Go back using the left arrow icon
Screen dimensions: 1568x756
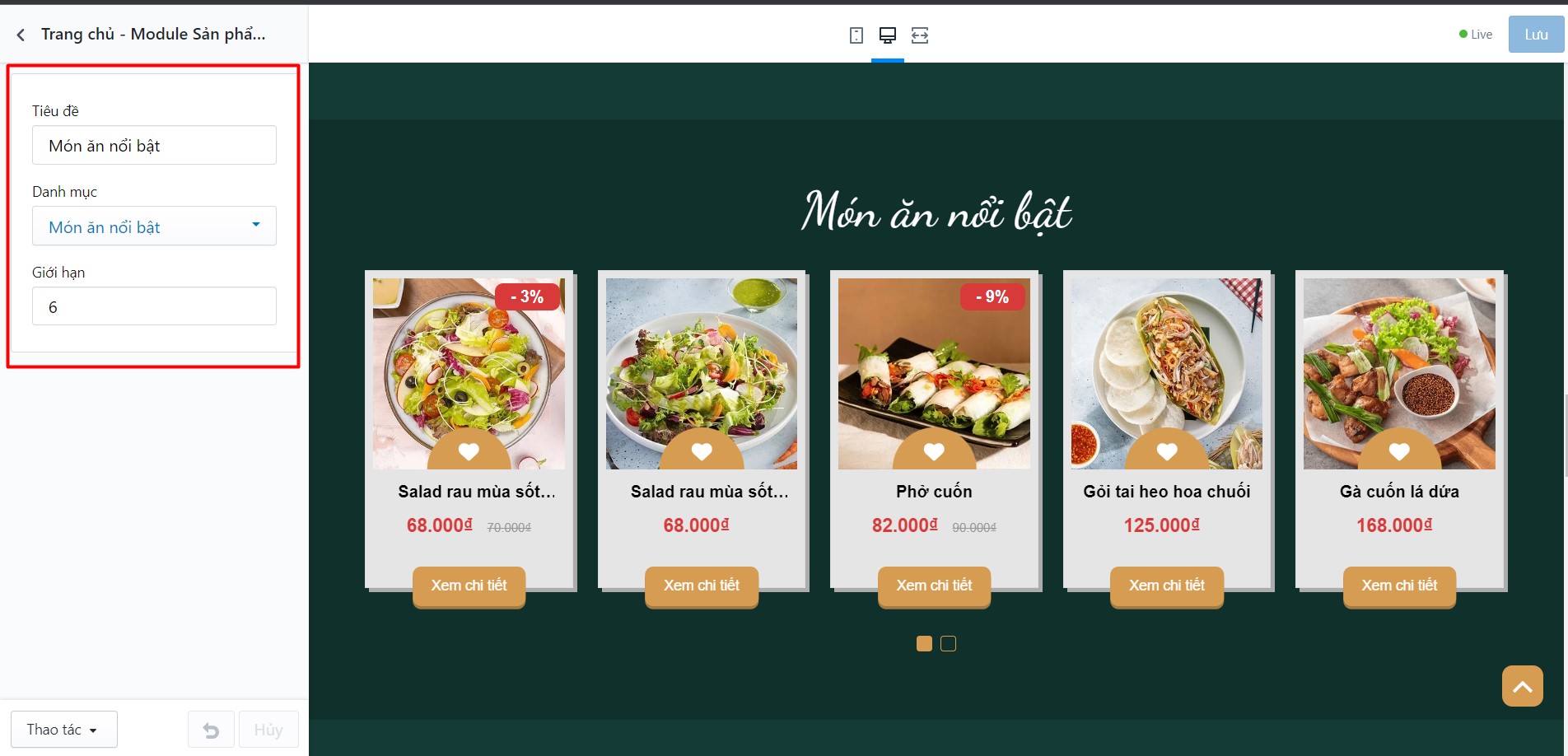[21, 35]
